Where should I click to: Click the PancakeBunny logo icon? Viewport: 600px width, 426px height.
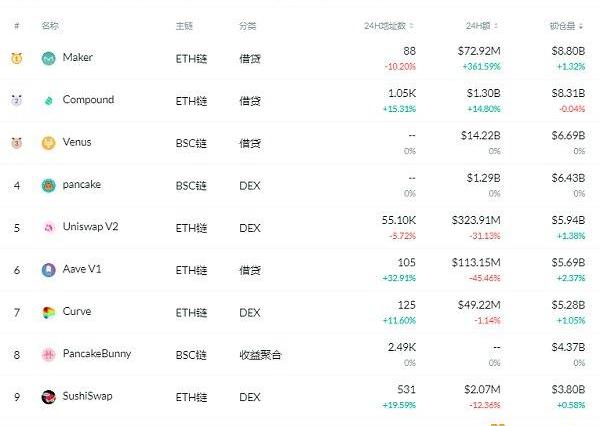(x=48, y=354)
